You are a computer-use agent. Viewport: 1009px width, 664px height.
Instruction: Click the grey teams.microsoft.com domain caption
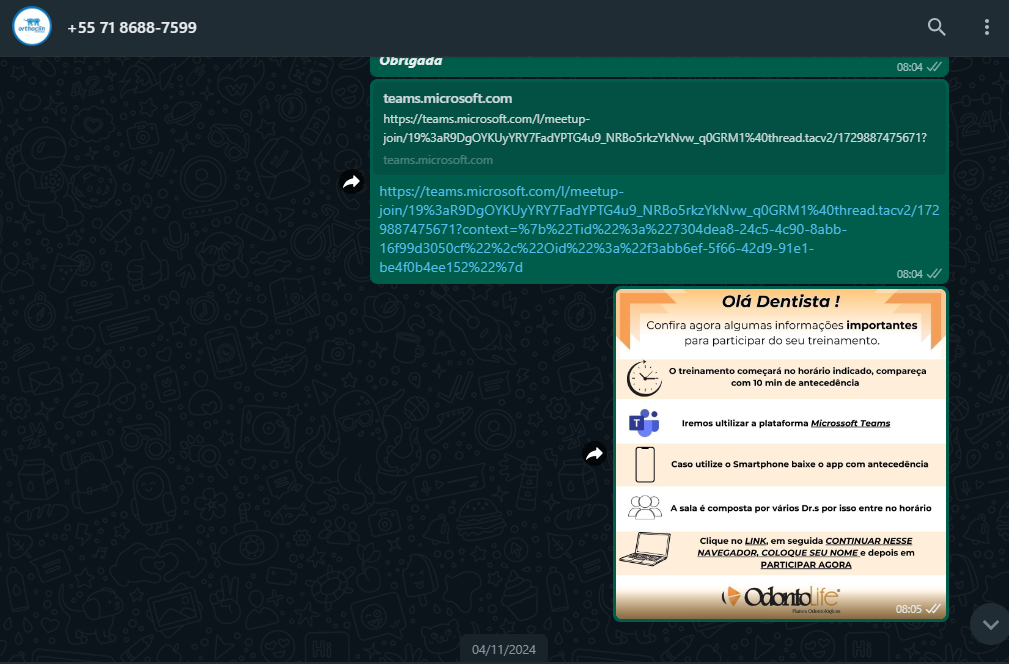tap(438, 160)
